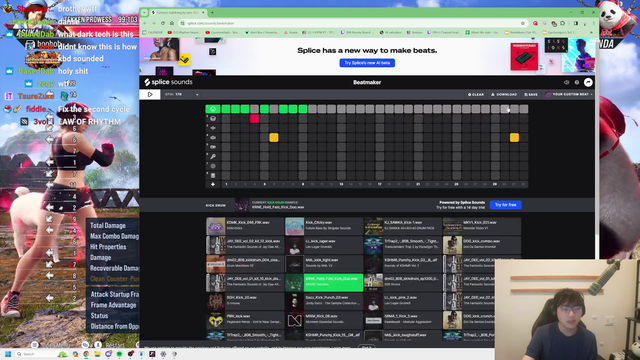Image resolution: width=640 pixels, height=360 pixels.
Task: Select the seventh track instrument icon
Action: click(x=213, y=166)
